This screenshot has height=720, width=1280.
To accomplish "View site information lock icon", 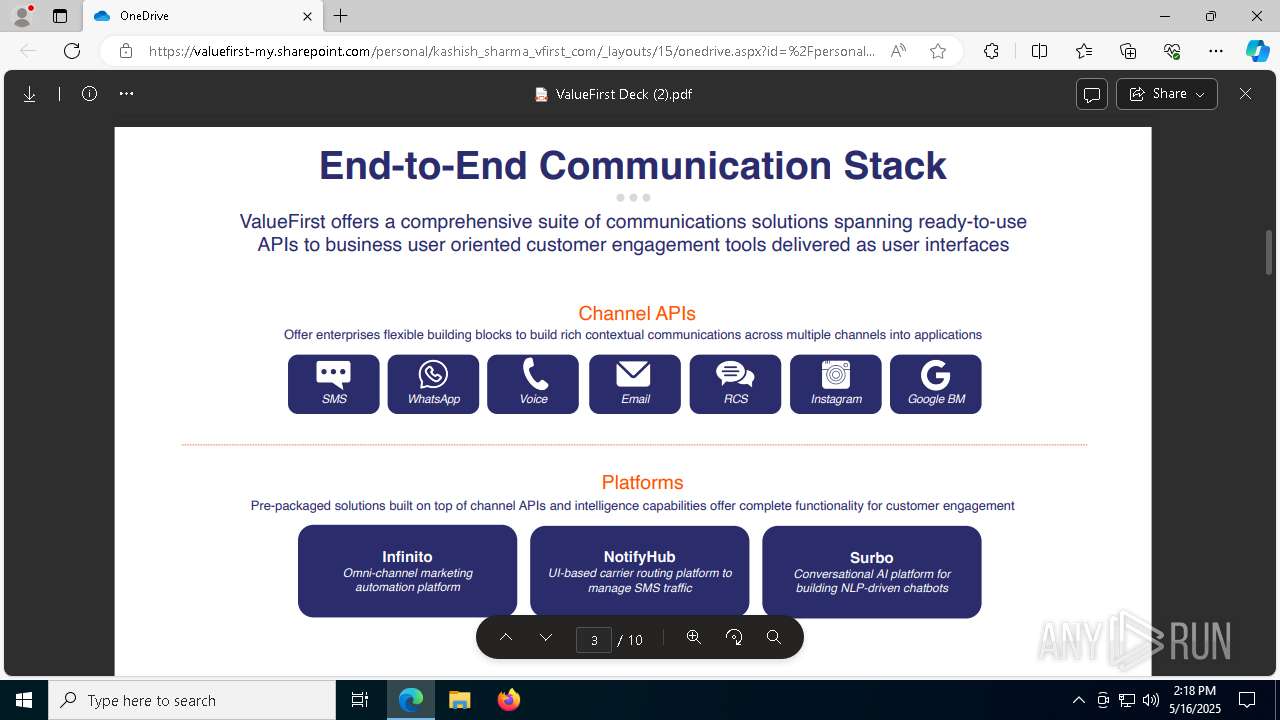I will (125, 51).
